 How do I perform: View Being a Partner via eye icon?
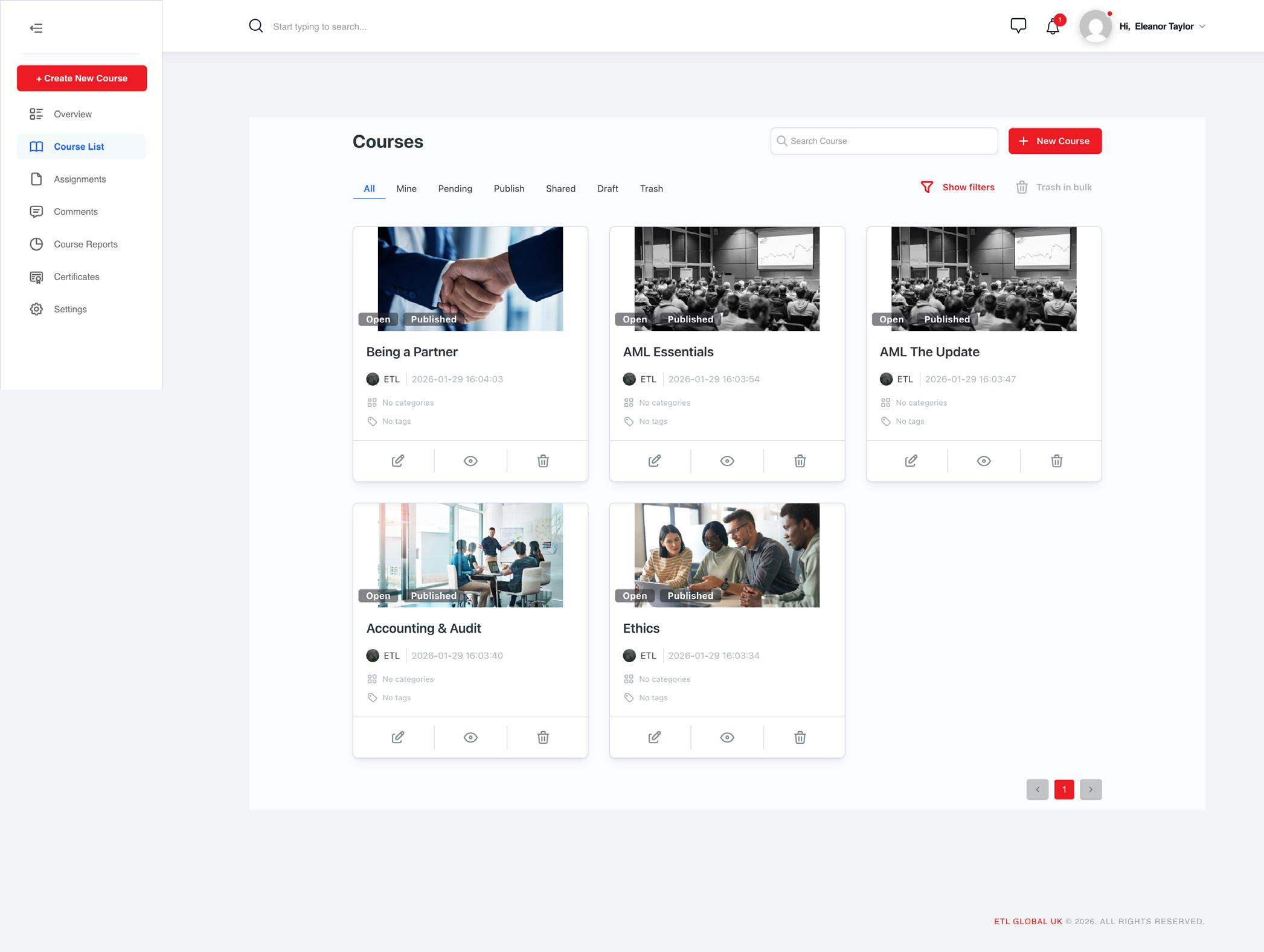[470, 461]
